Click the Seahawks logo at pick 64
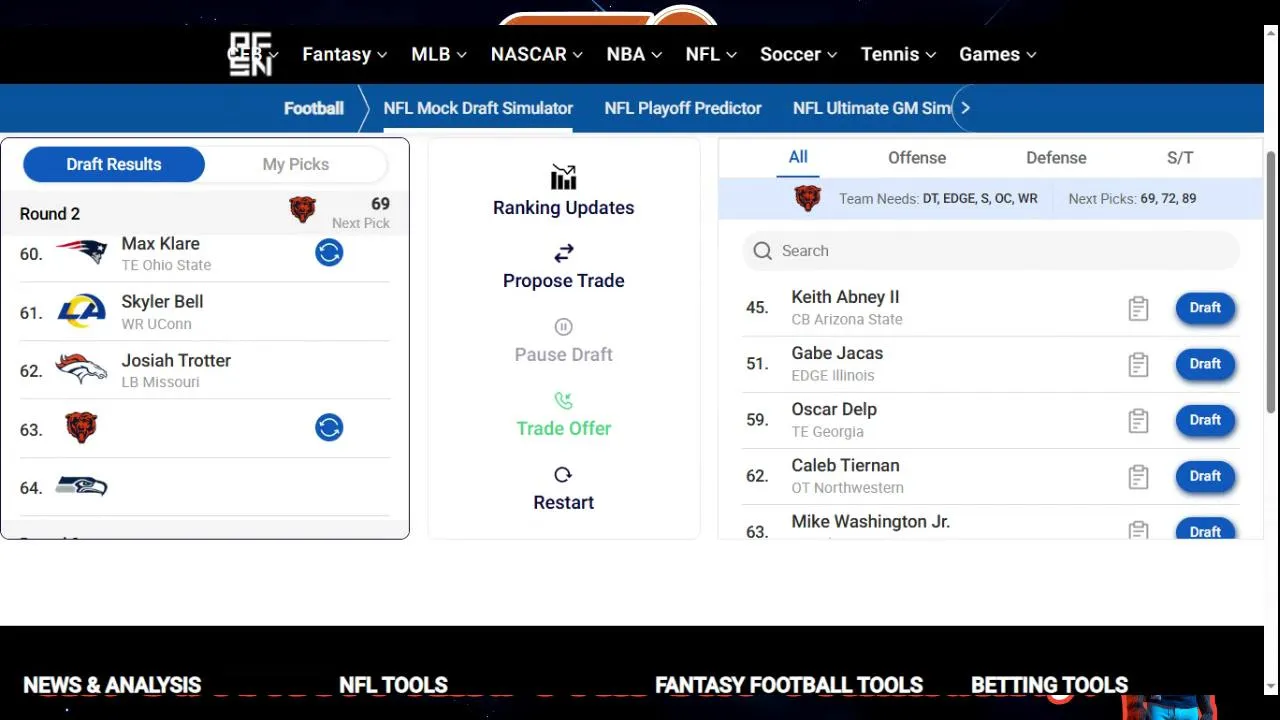Image resolution: width=1280 pixels, height=720 pixels. [x=81, y=487]
